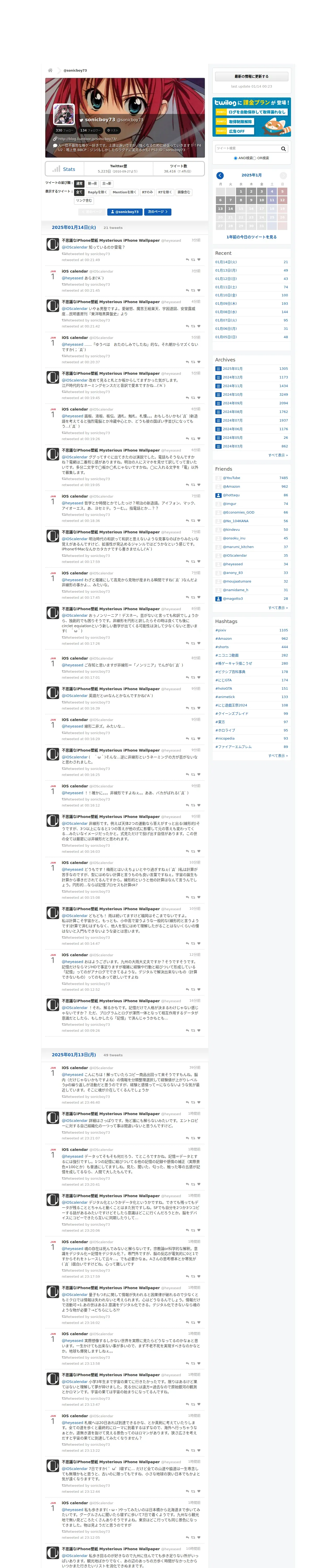Click the blue @sonicboy73 button
Screen dimensions: 336x1568
coord(125,212)
